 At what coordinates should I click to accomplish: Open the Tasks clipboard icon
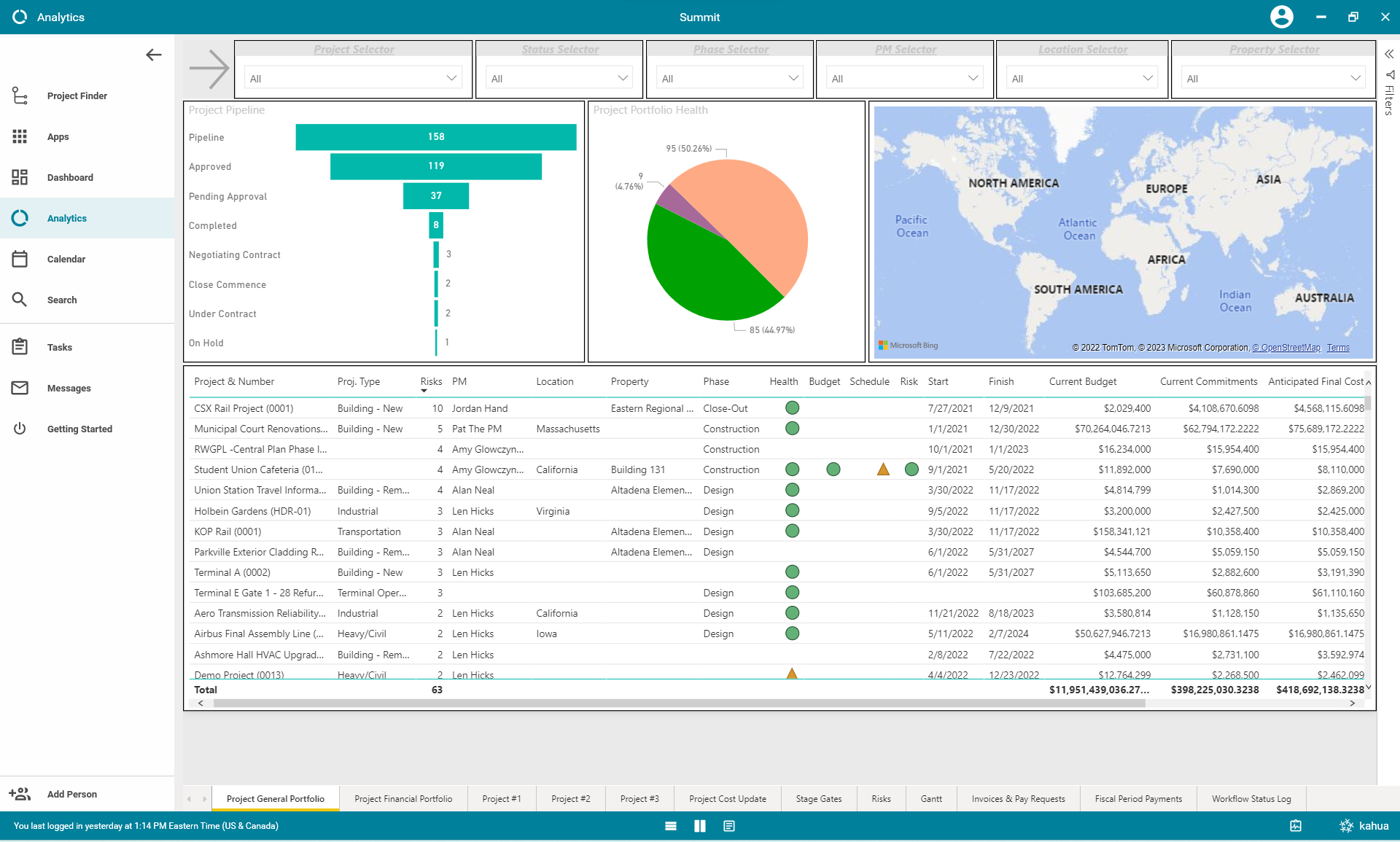pos(20,347)
